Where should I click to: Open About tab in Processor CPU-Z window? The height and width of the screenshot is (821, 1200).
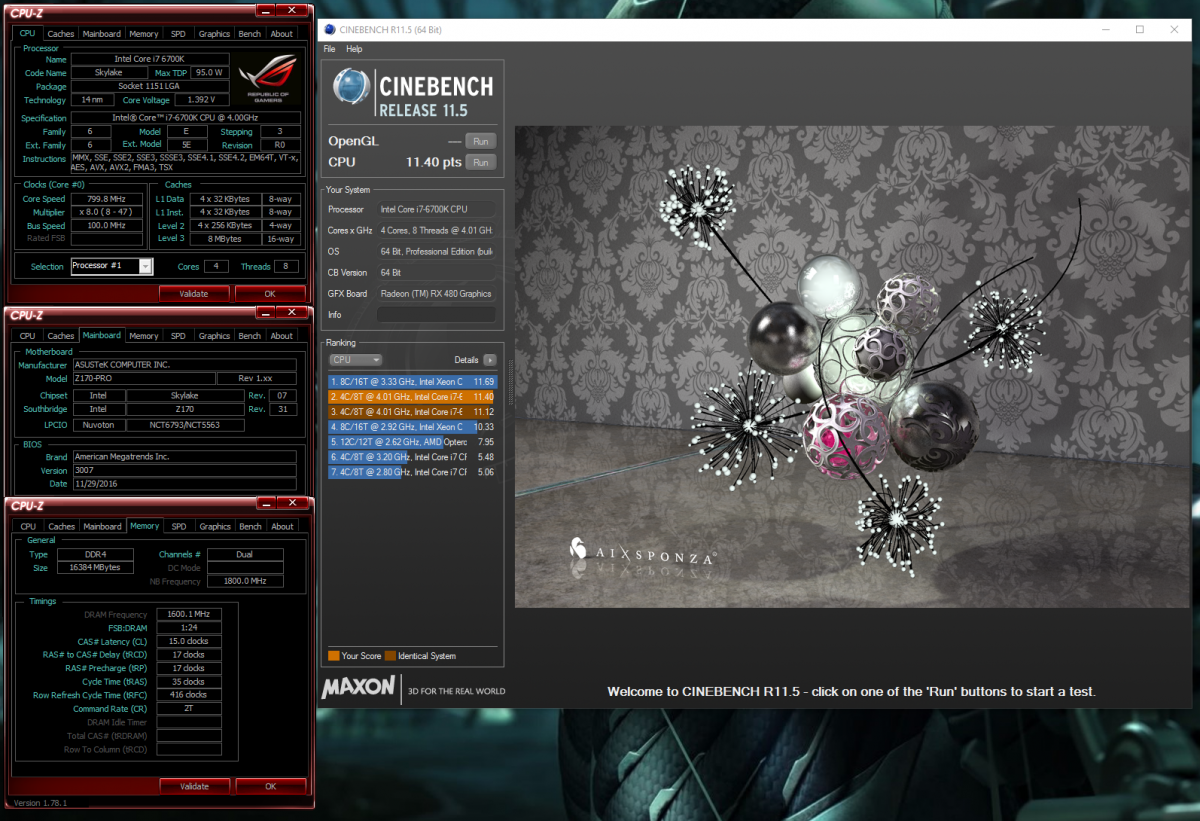(x=282, y=33)
